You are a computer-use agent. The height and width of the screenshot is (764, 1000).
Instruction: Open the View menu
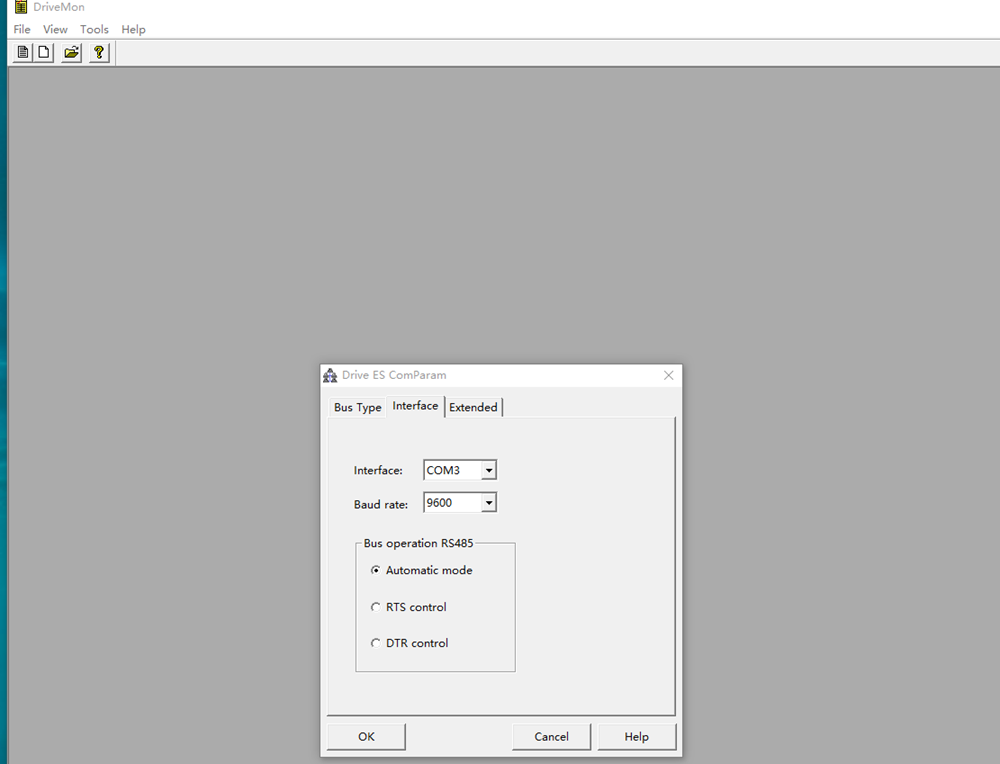(55, 29)
